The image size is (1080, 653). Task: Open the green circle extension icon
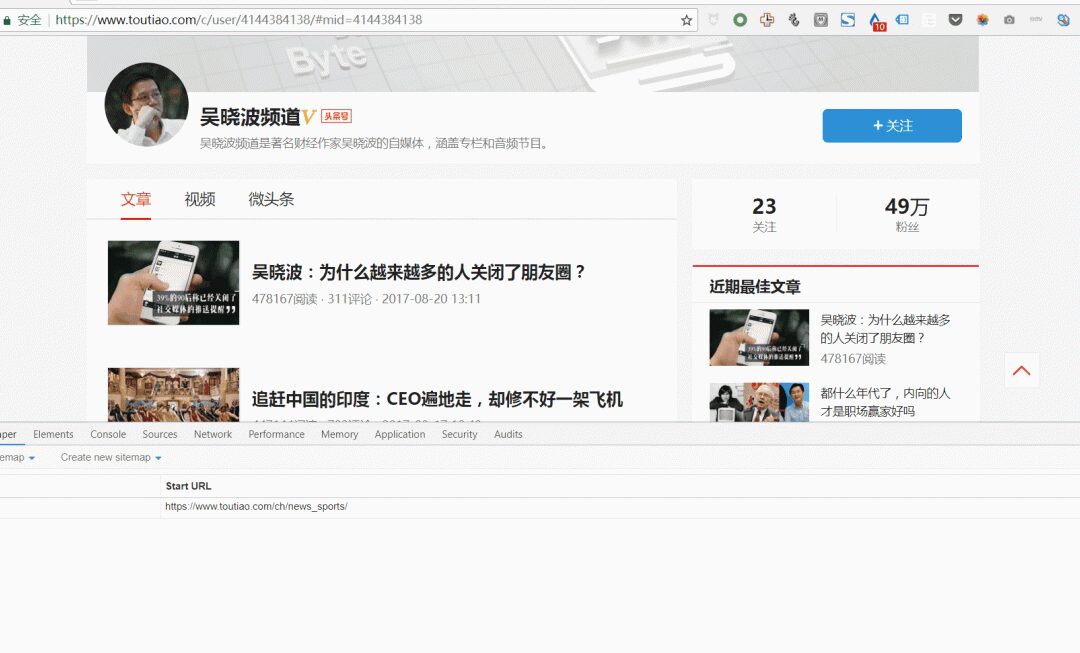[x=740, y=20]
